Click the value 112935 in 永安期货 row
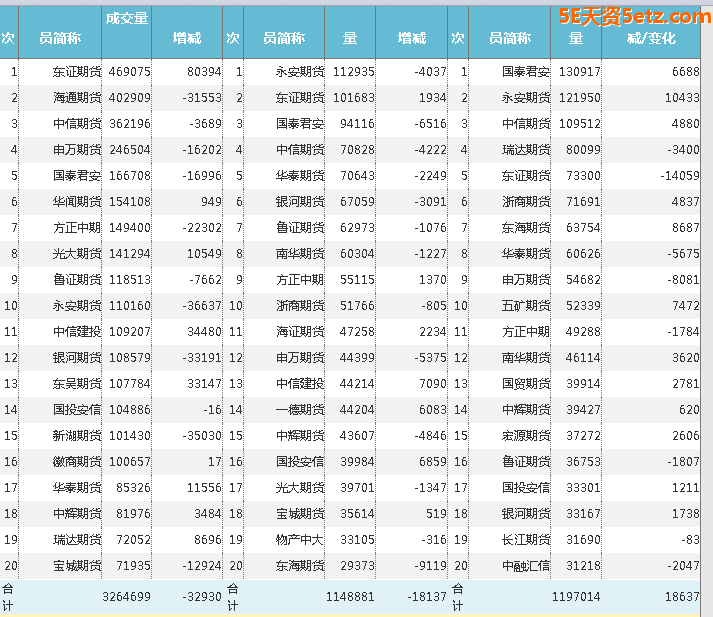Image resolution: width=713 pixels, height=617 pixels. pyautogui.click(x=353, y=72)
